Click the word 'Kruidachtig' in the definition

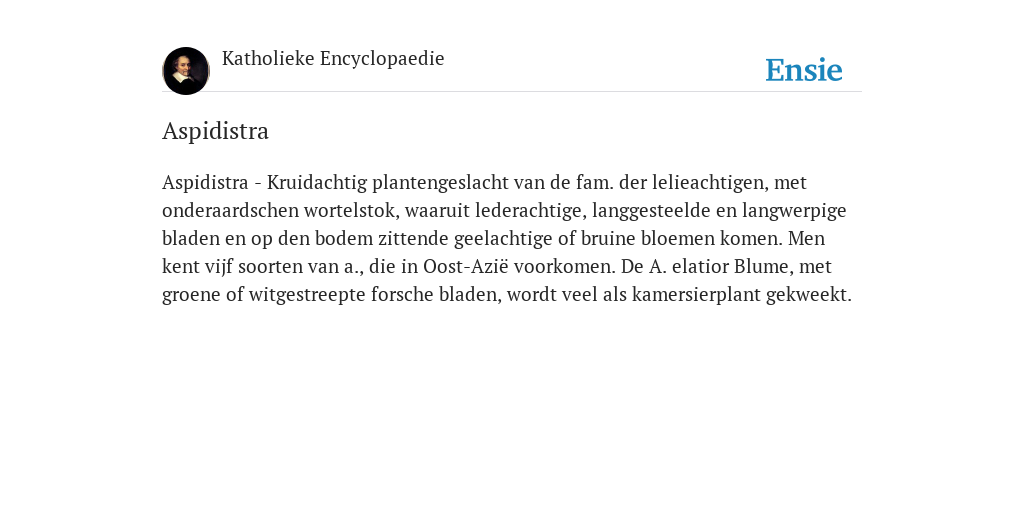click(317, 182)
